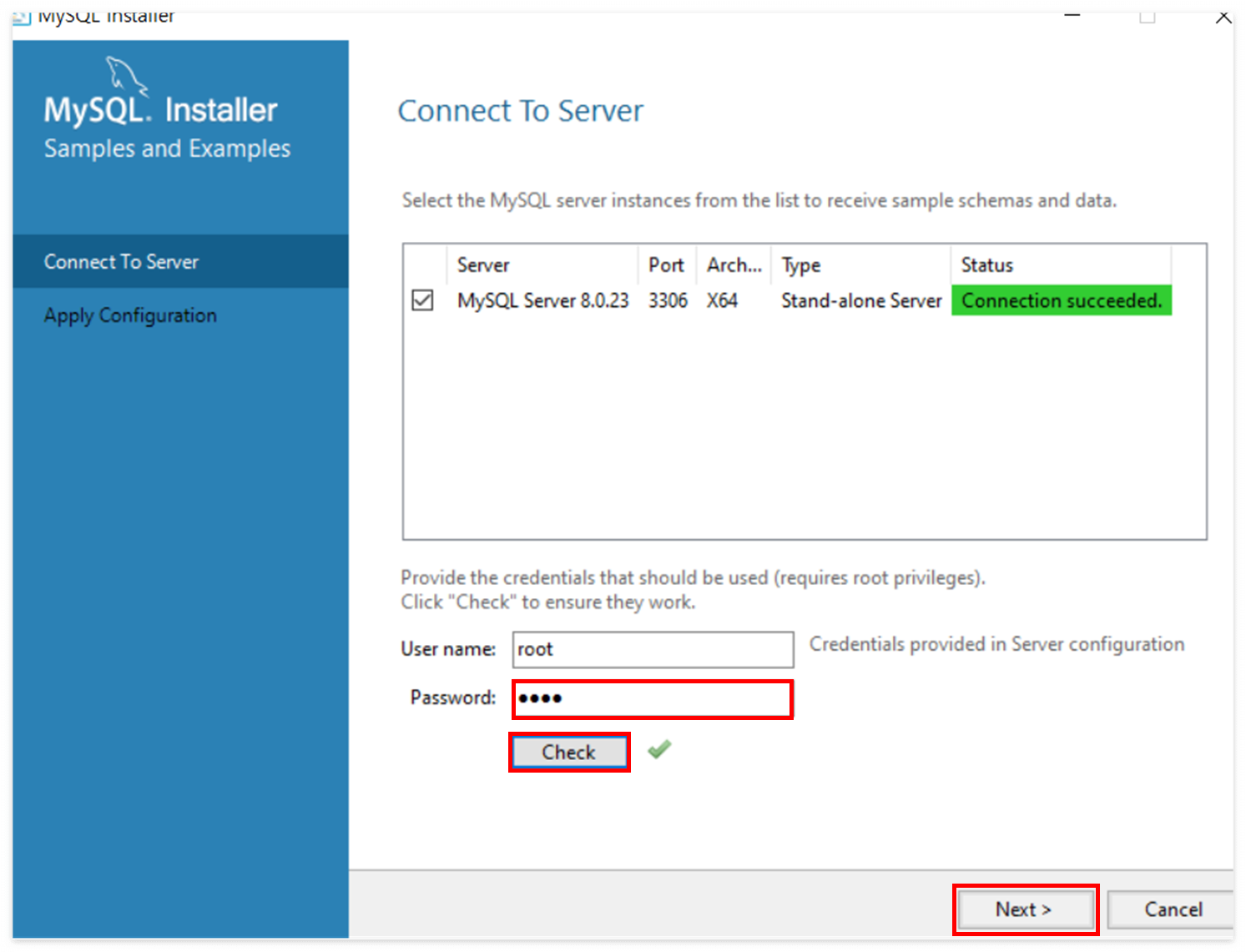The height and width of the screenshot is (952, 1246).
Task: Click the Credentials provided in Server configuration text
Action: coord(996,644)
